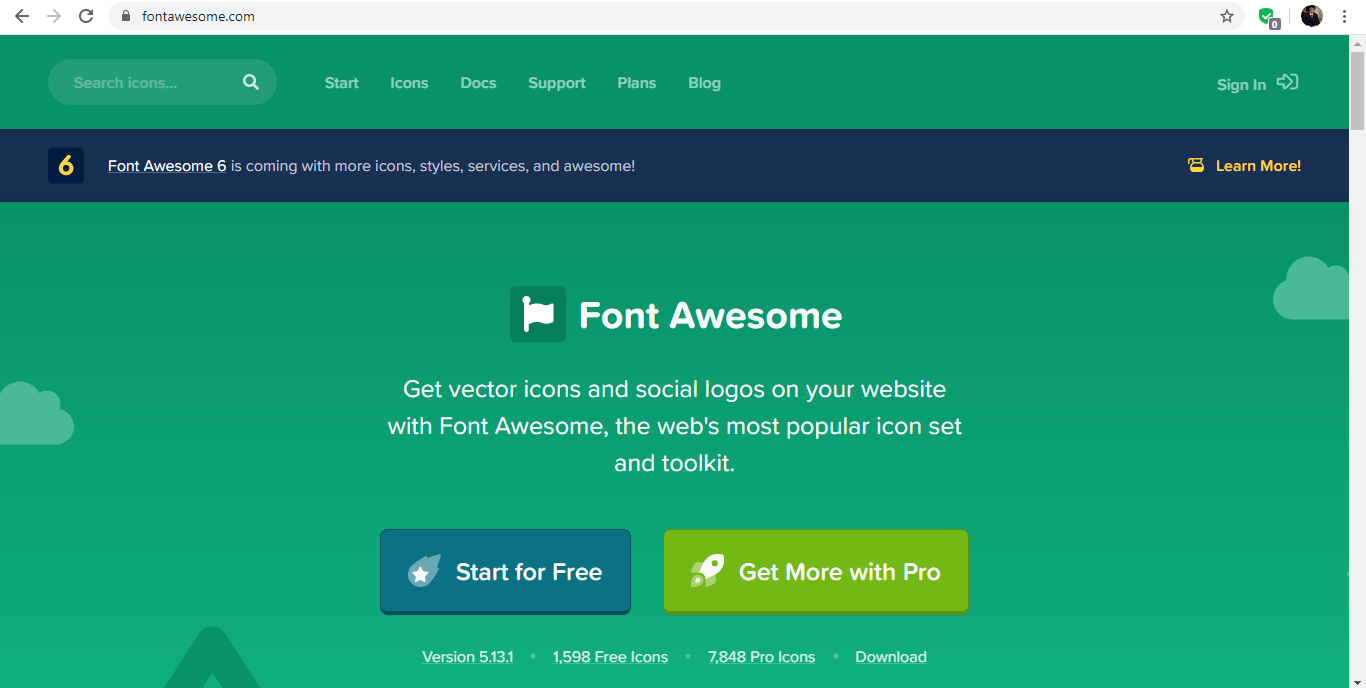Click the Get More with Pro button
The width and height of the screenshot is (1366, 688).
816,571
